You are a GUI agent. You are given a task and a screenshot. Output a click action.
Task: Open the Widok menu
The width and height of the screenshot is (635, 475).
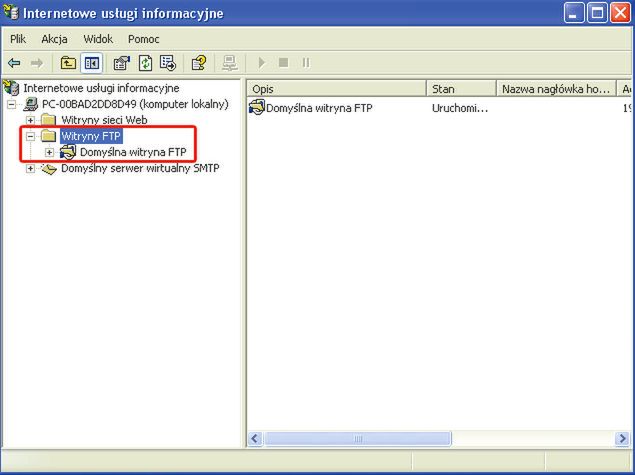click(x=98, y=39)
